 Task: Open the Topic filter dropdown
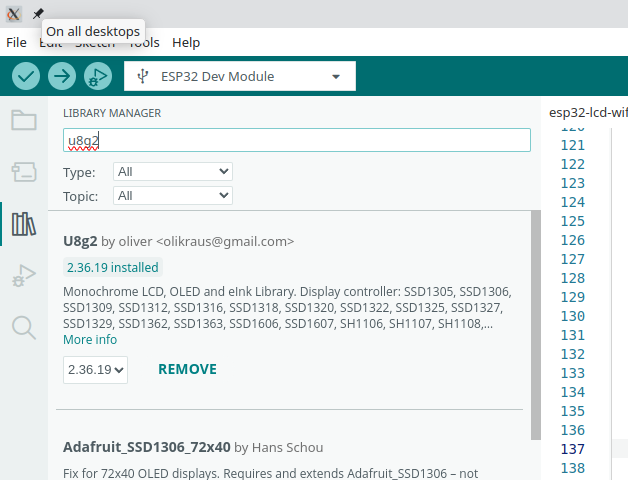tap(173, 196)
